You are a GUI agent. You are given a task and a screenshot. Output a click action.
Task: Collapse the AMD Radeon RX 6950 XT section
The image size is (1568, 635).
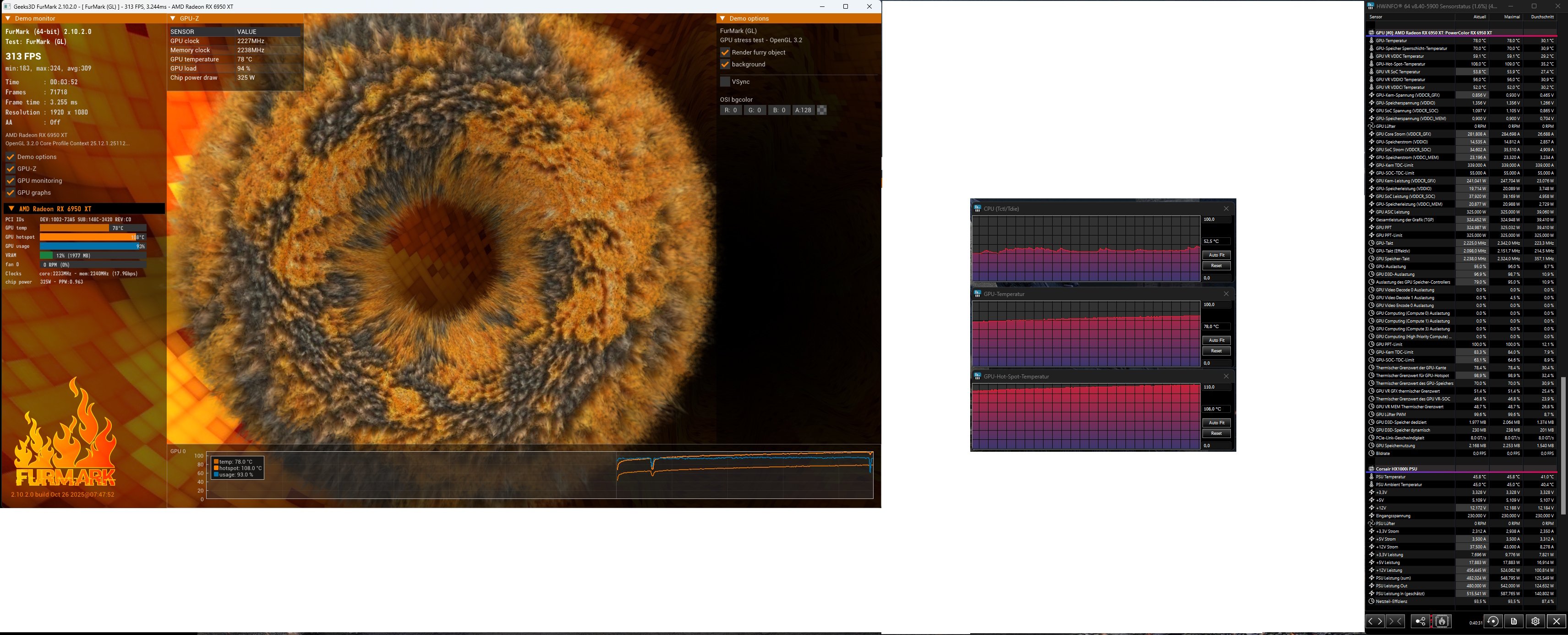(x=11, y=209)
